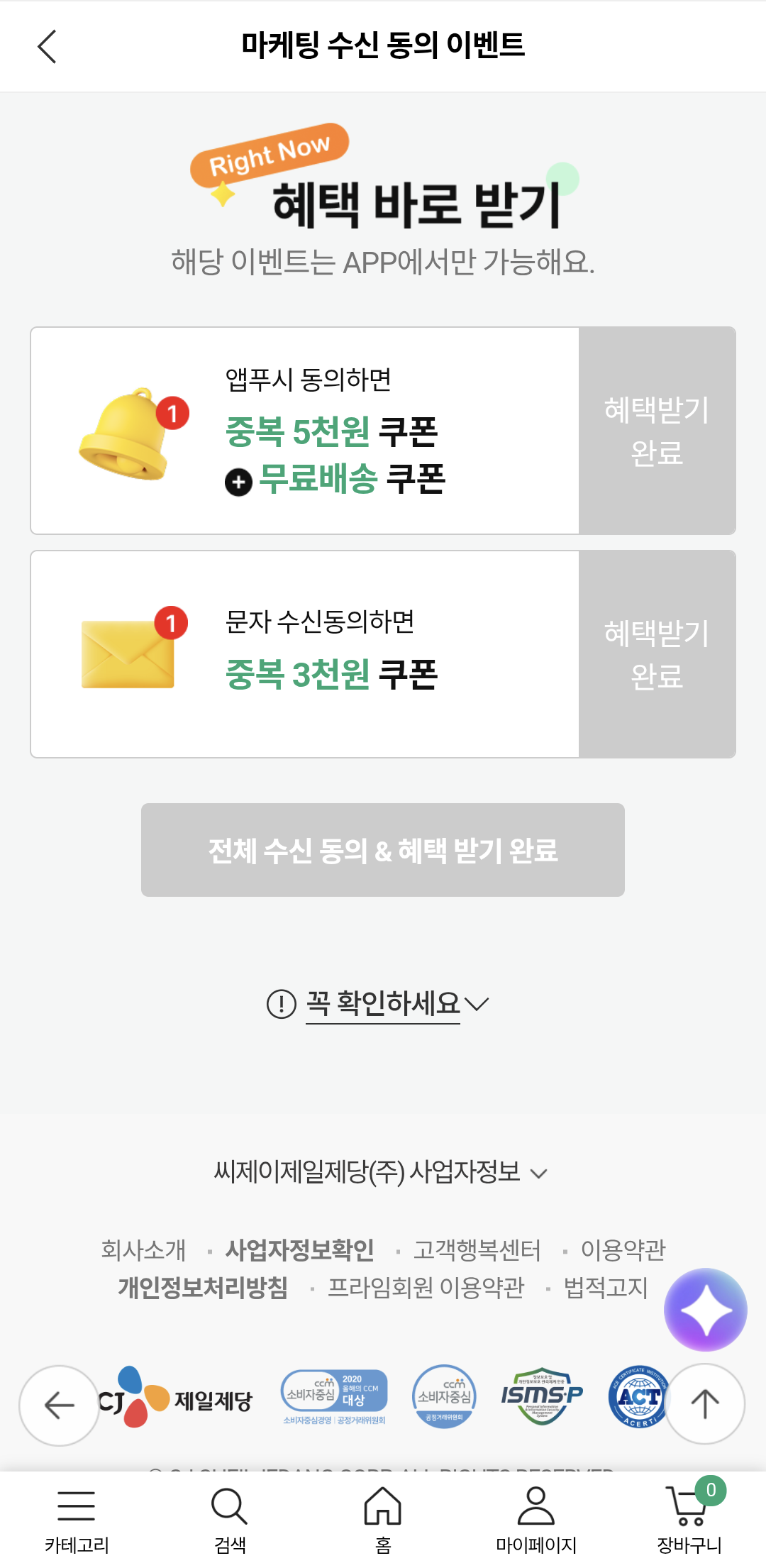Expand the 꼭 확인하세요 notice section
Screen dimensions: 766x1568
click(383, 1004)
